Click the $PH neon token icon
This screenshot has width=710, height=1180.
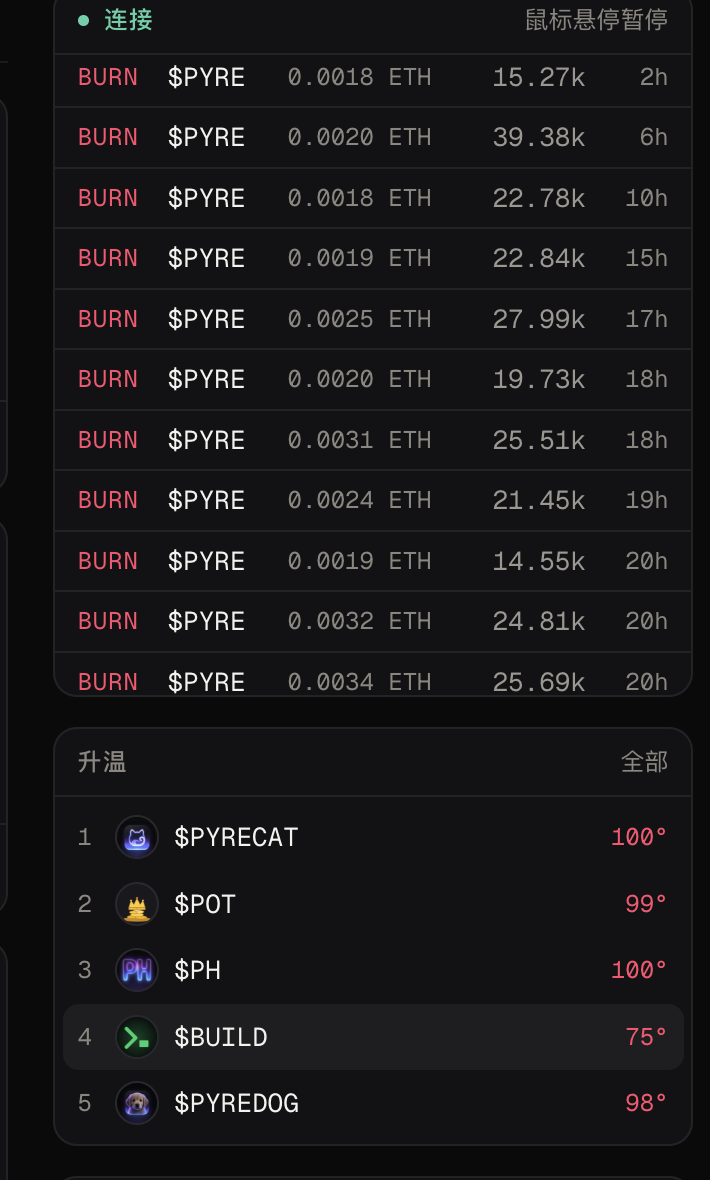[x=137, y=970]
